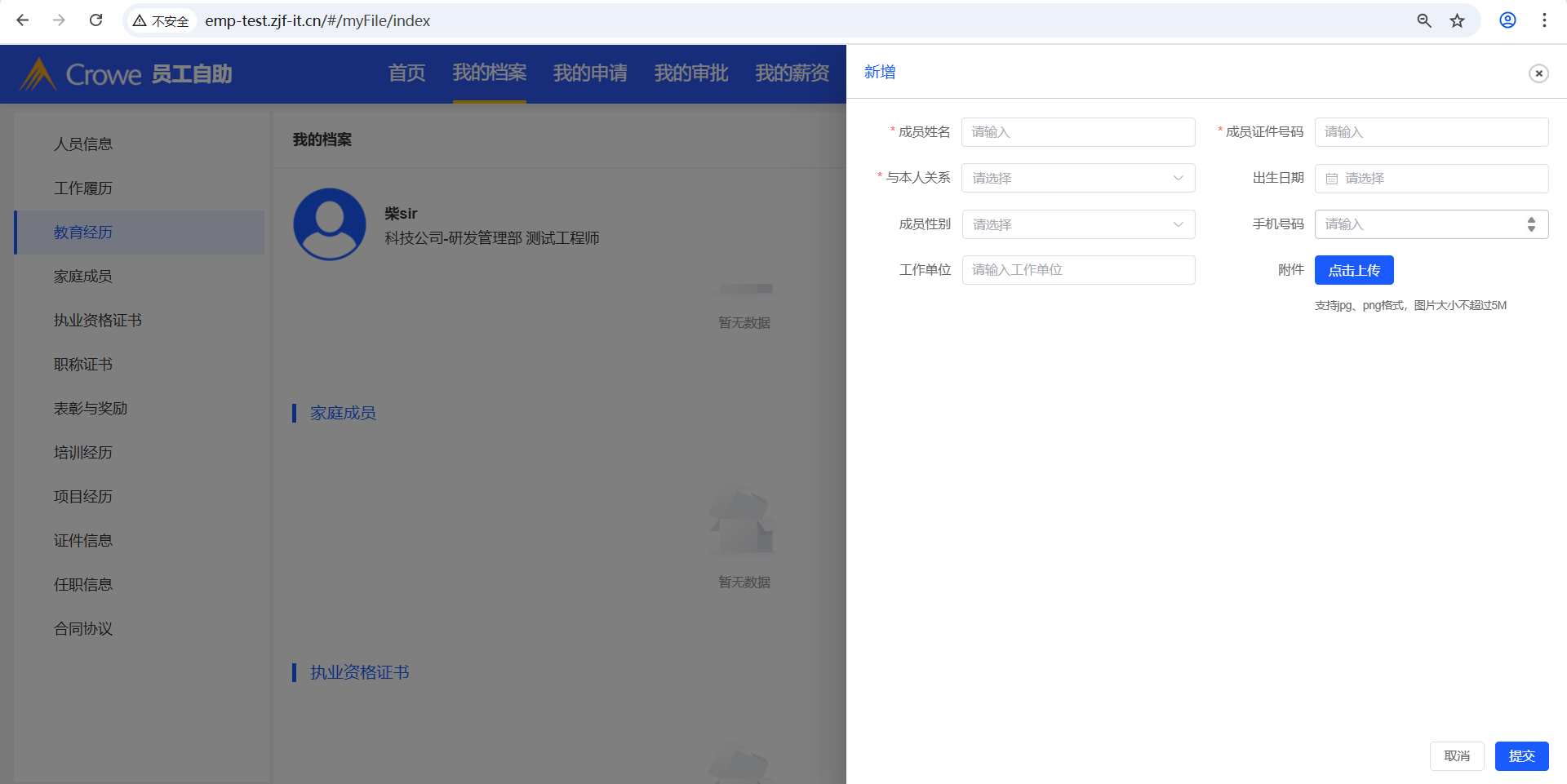1567x784 pixels.
Task: Select 培训经历 in the sidebar
Action: coord(140,453)
